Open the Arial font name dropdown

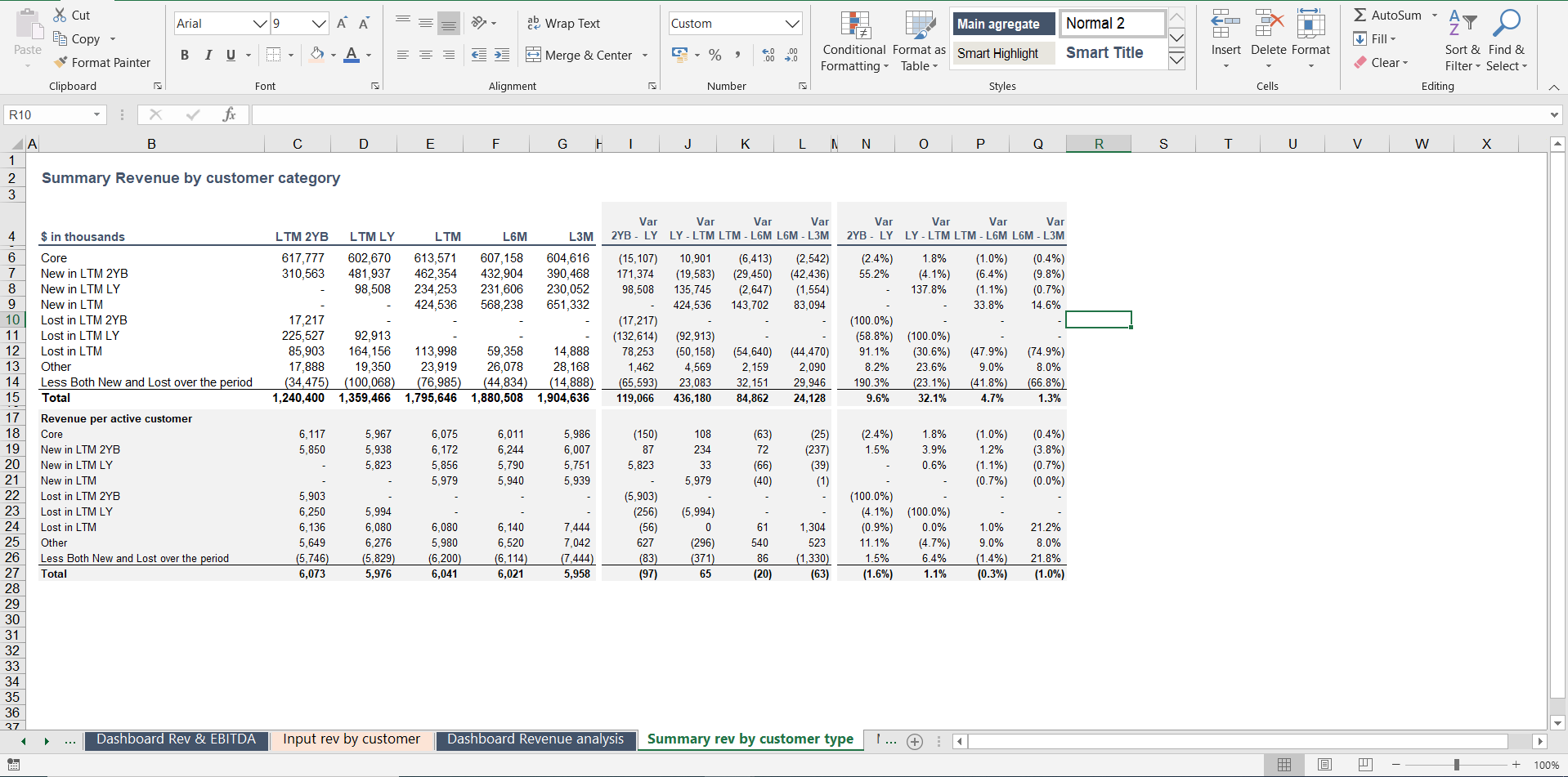coord(260,24)
